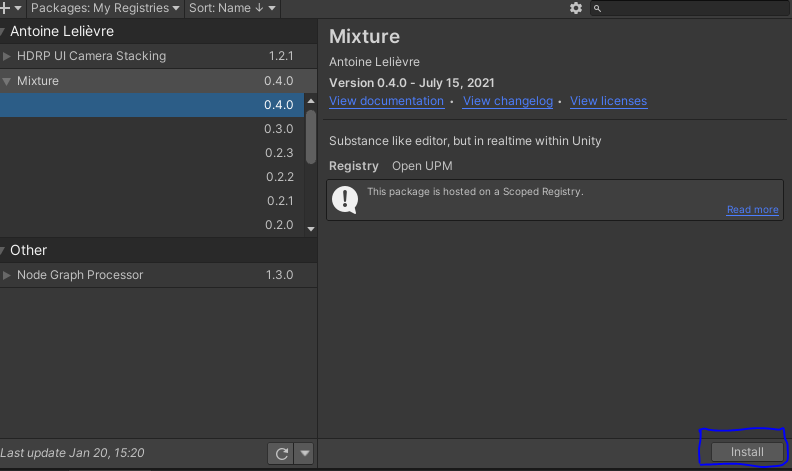The height and width of the screenshot is (471, 792).
Task: Select Mixture version 0.2.3
Action: pos(152,153)
